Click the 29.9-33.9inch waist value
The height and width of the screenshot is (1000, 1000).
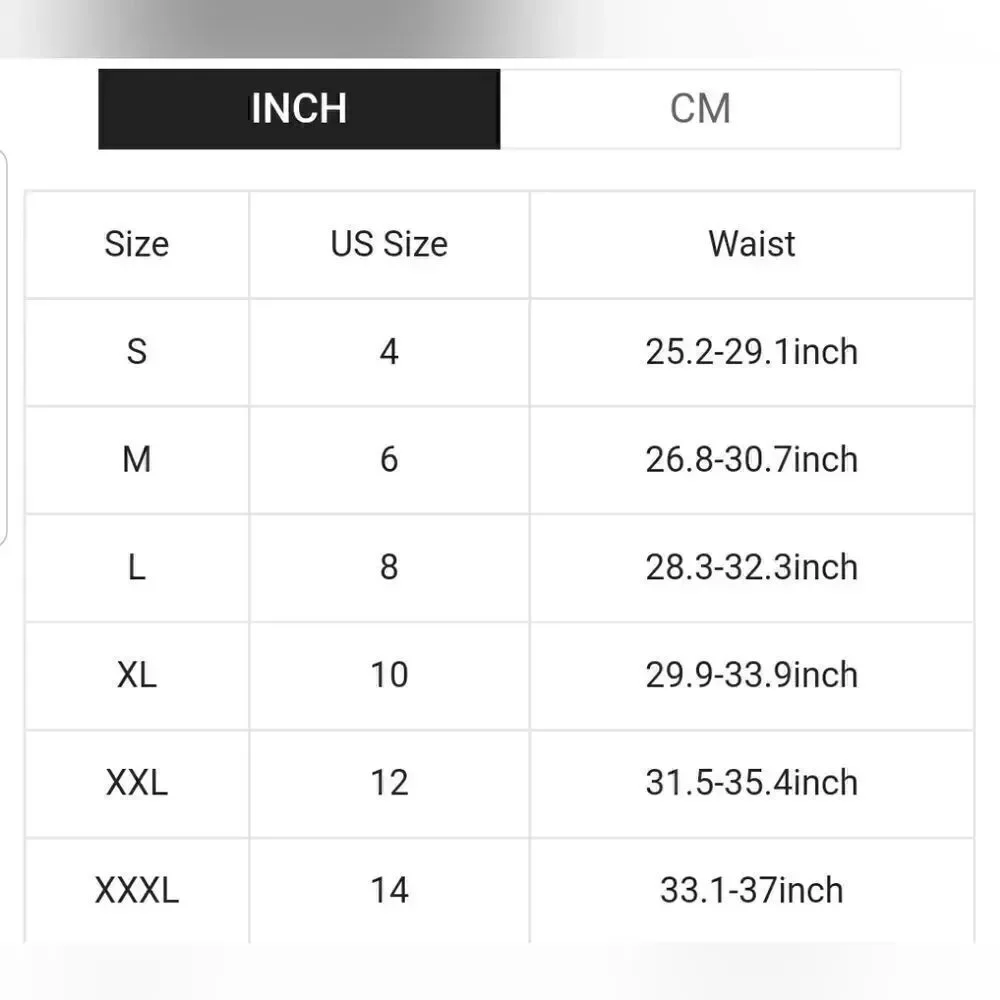click(752, 675)
